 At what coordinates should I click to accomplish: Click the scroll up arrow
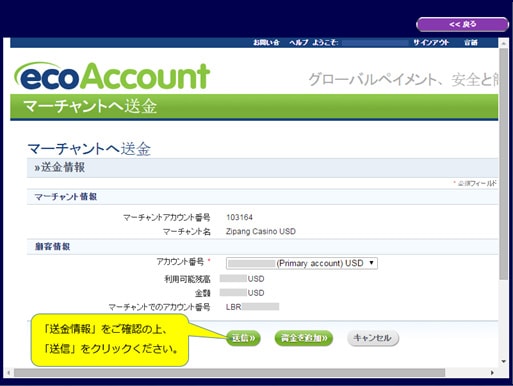(x=503, y=42)
